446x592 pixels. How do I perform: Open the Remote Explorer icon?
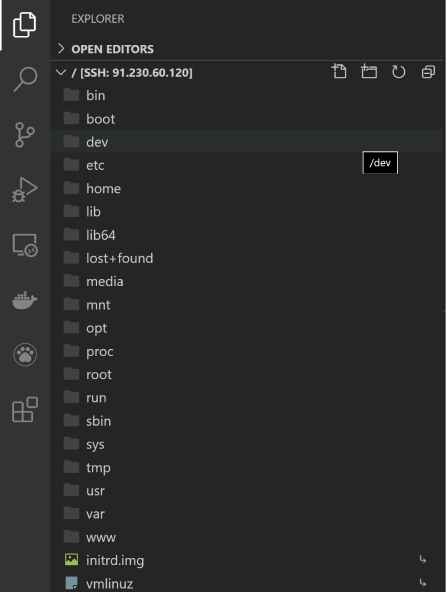pyautogui.click(x=25, y=245)
